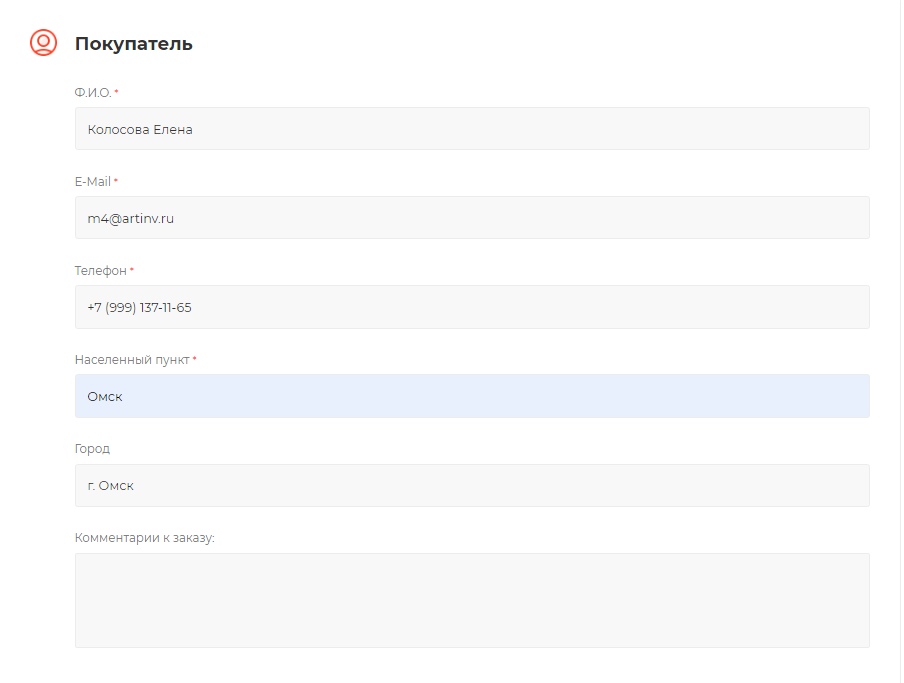Click the Покупатель section heading

[x=133, y=44]
